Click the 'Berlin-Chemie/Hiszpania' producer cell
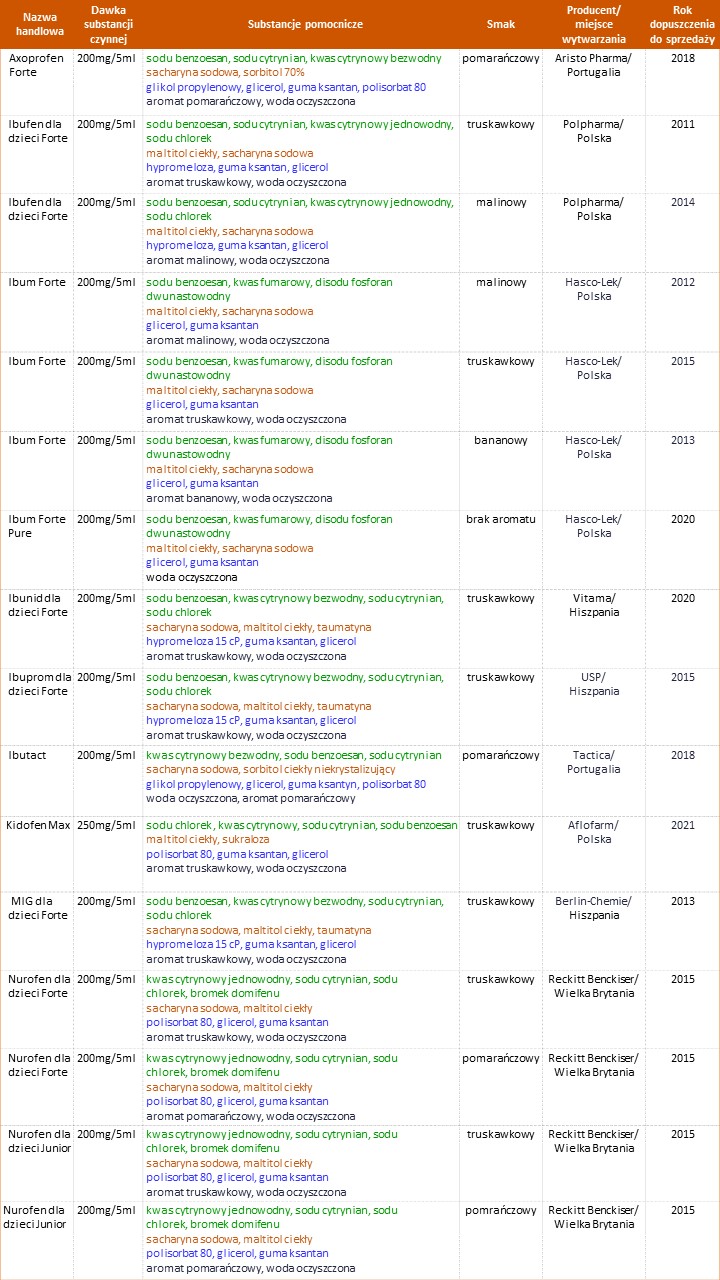720x1280 pixels. [x=593, y=908]
